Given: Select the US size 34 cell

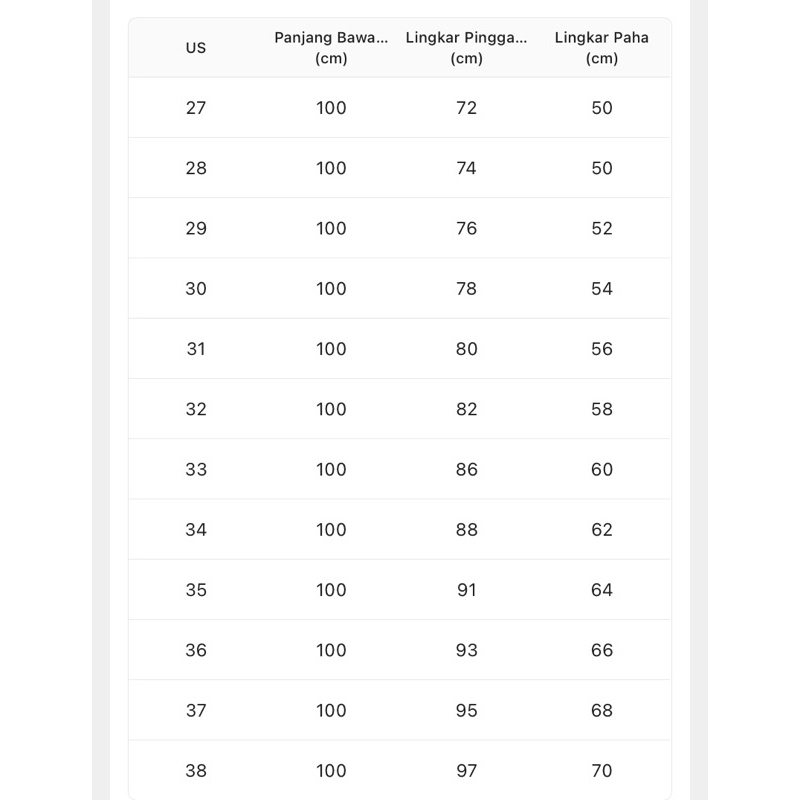Looking at the screenshot, I should (196, 530).
